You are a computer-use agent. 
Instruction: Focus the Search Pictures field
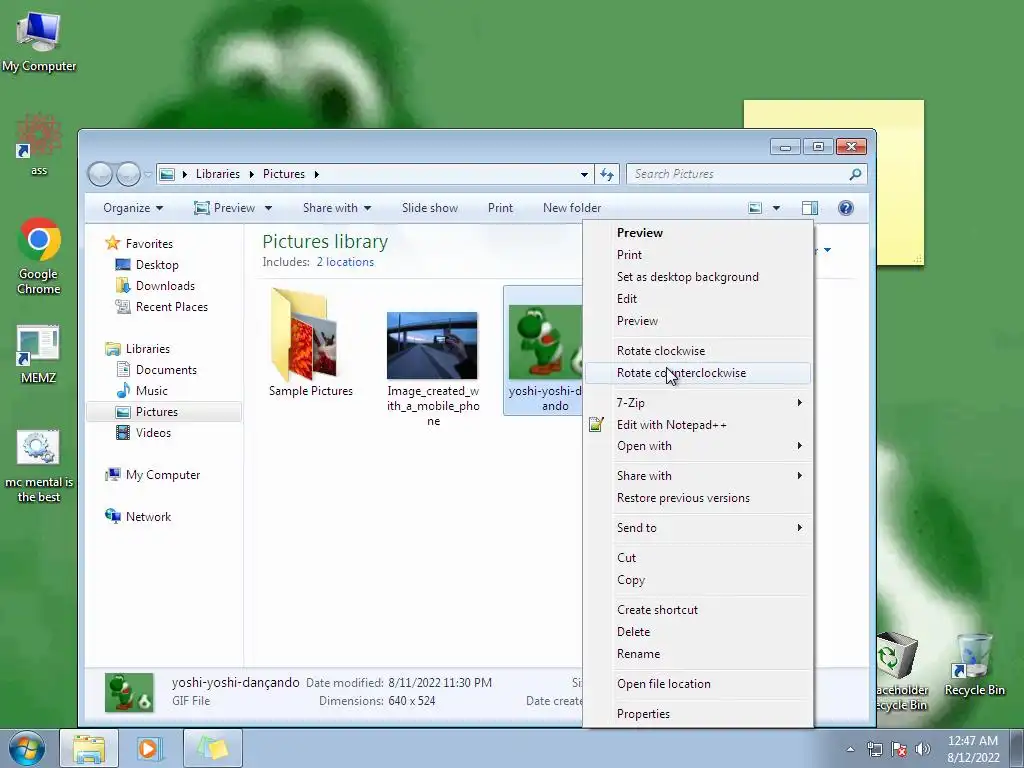point(746,174)
